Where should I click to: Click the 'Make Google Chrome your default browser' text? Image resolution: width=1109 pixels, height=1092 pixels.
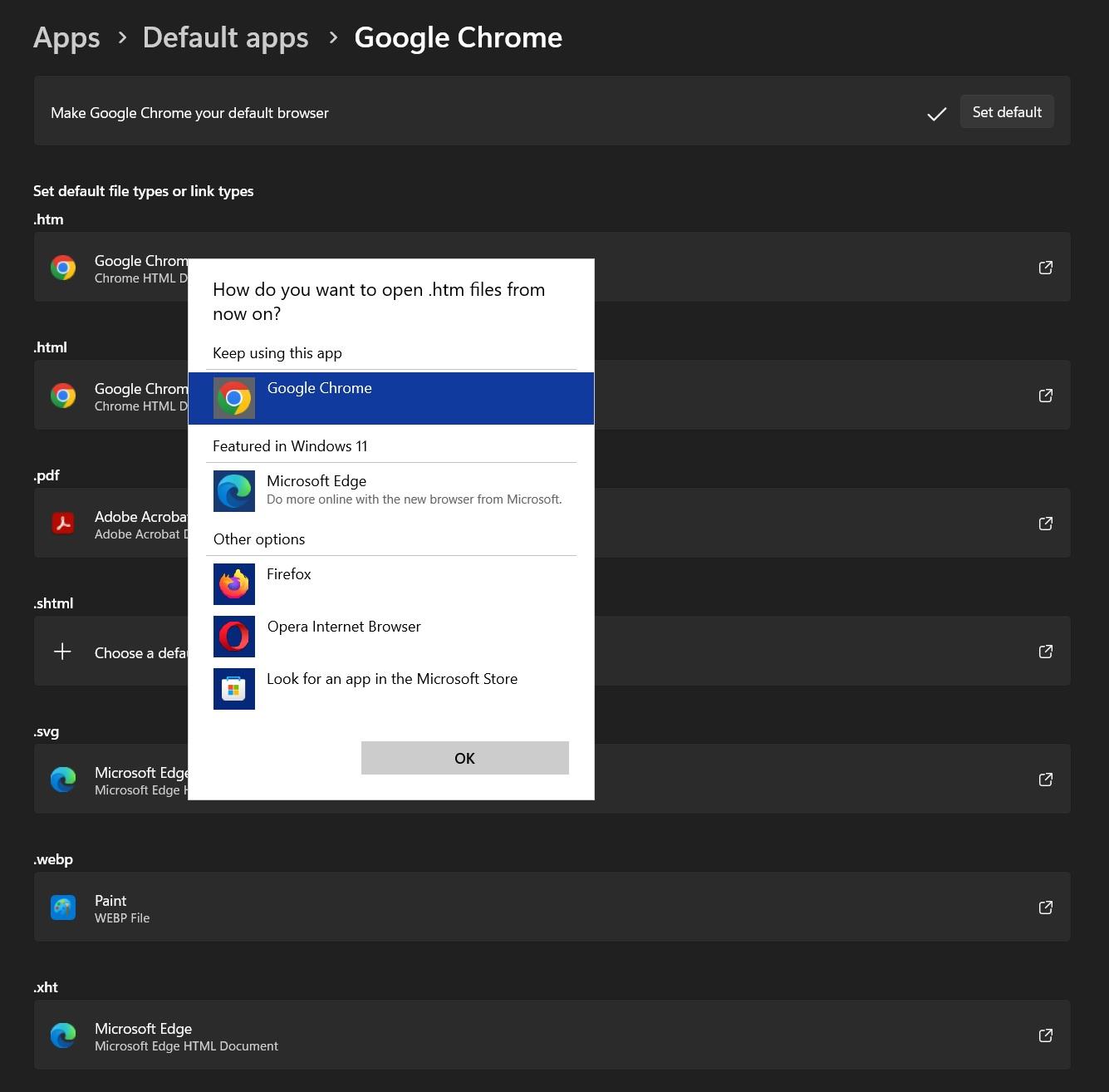tap(189, 113)
